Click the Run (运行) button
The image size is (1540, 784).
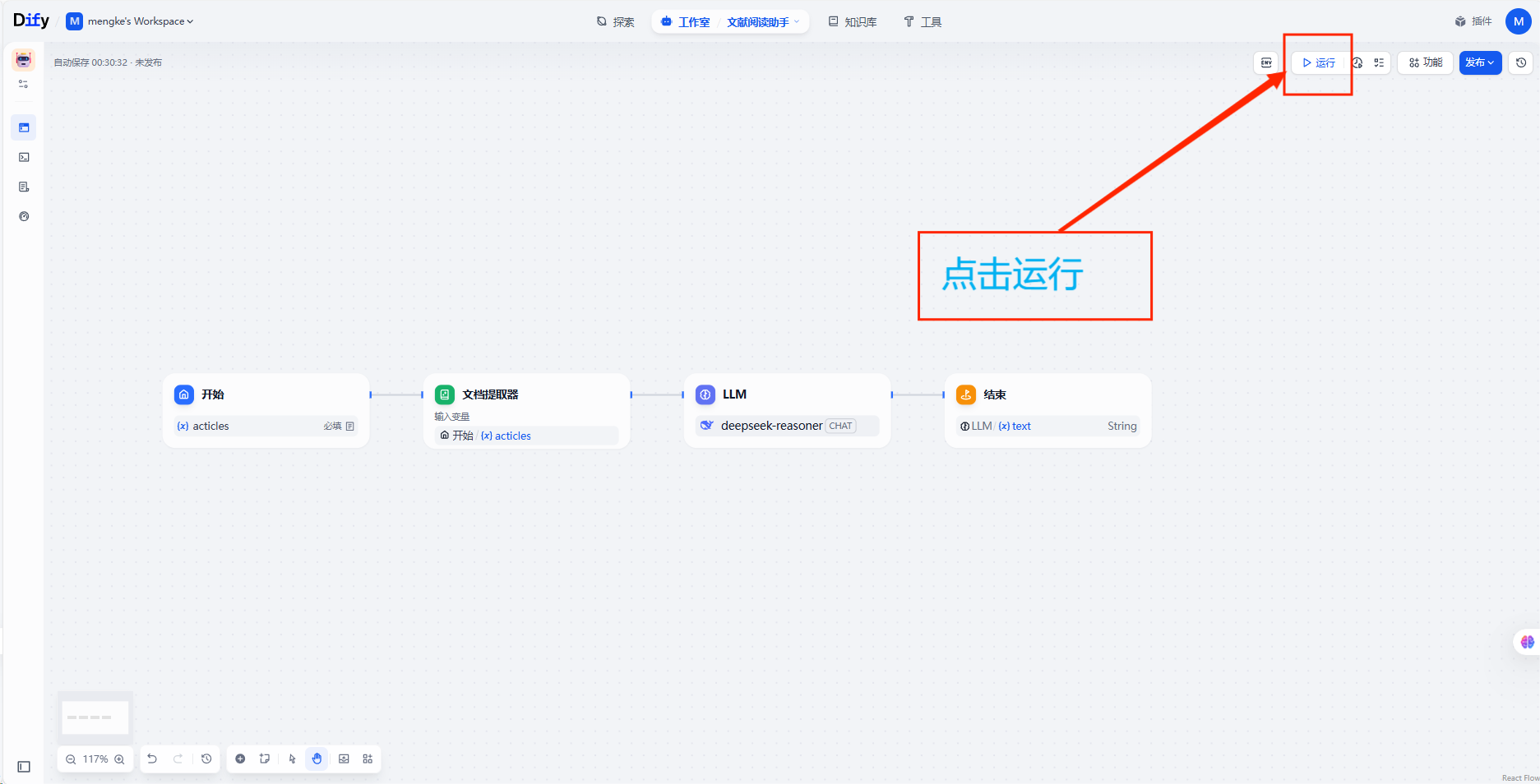click(x=1319, y=62)
